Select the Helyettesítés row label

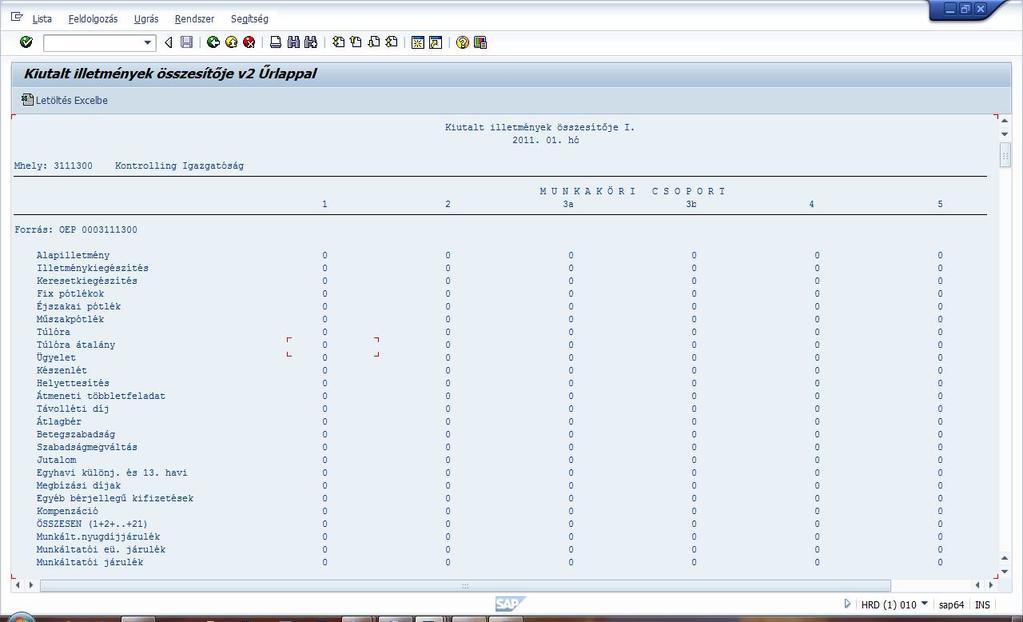(73, 383)
